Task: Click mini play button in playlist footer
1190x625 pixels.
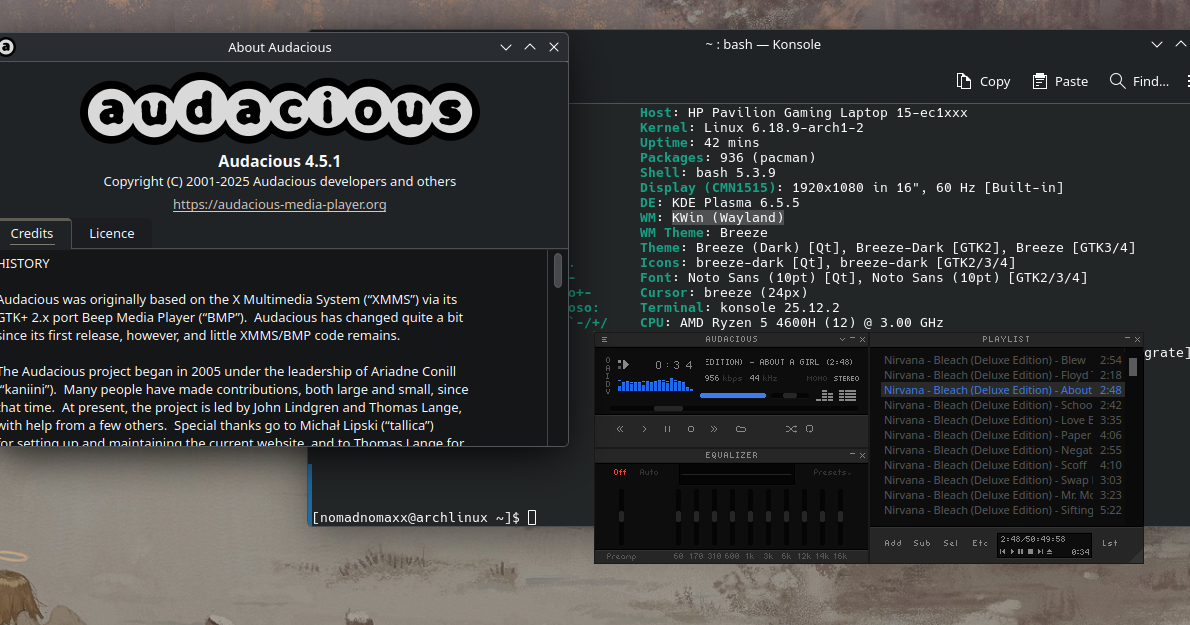Action: point(1012,551)
